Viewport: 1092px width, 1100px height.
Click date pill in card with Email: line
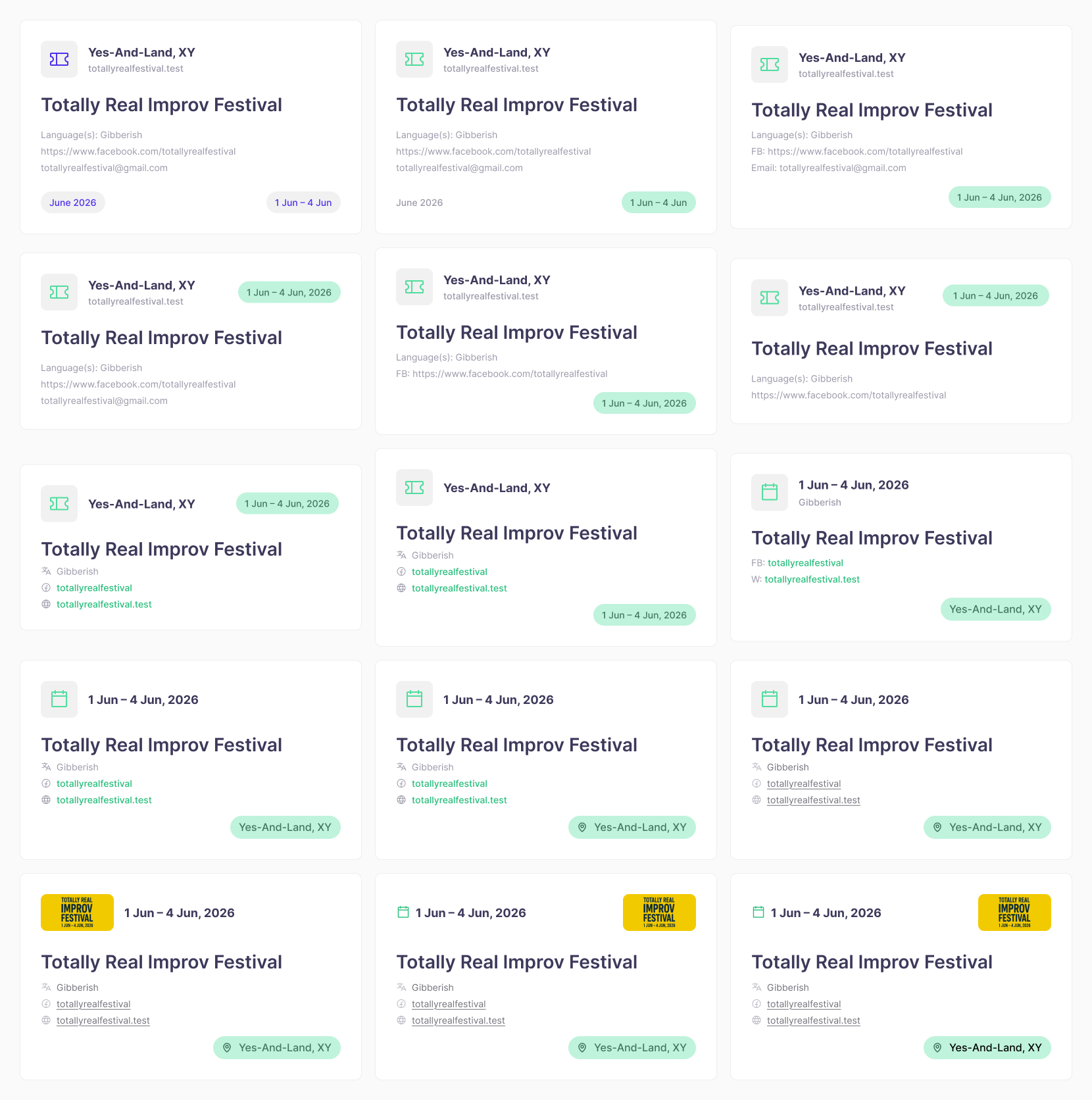pyautogui.click(x=999, y=197)
